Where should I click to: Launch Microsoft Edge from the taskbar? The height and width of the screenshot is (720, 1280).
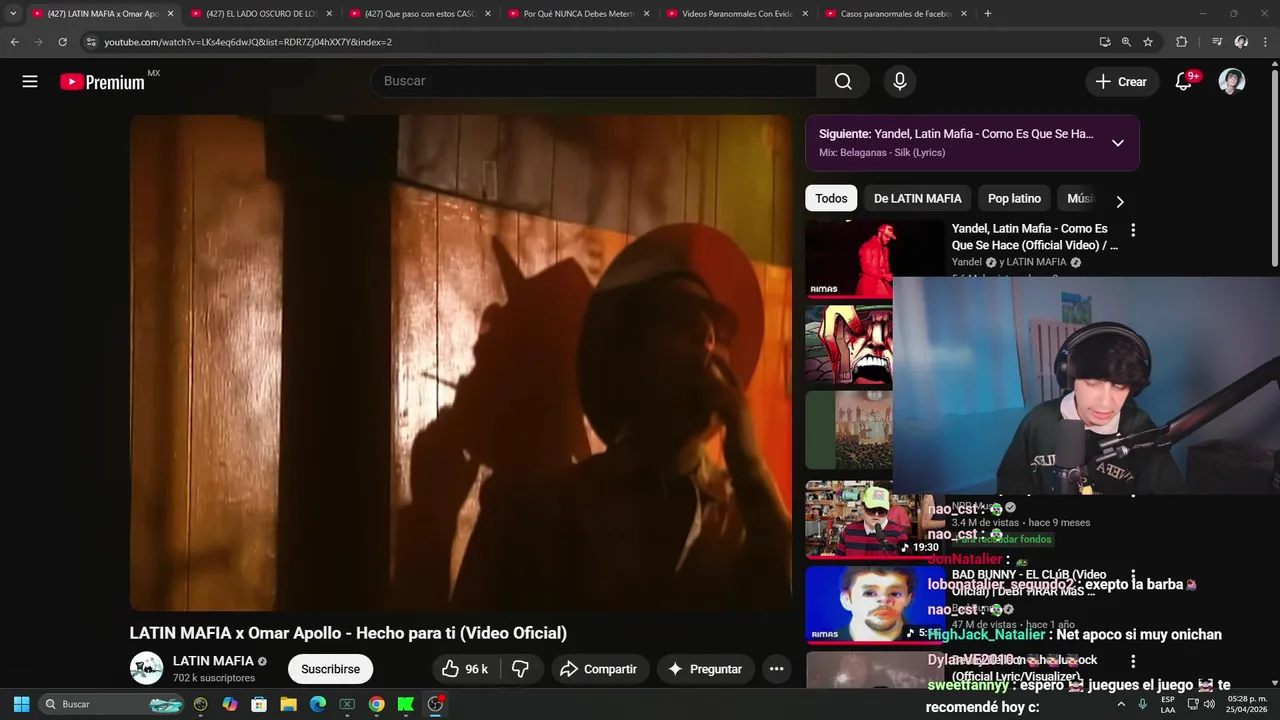pos(317,704)
